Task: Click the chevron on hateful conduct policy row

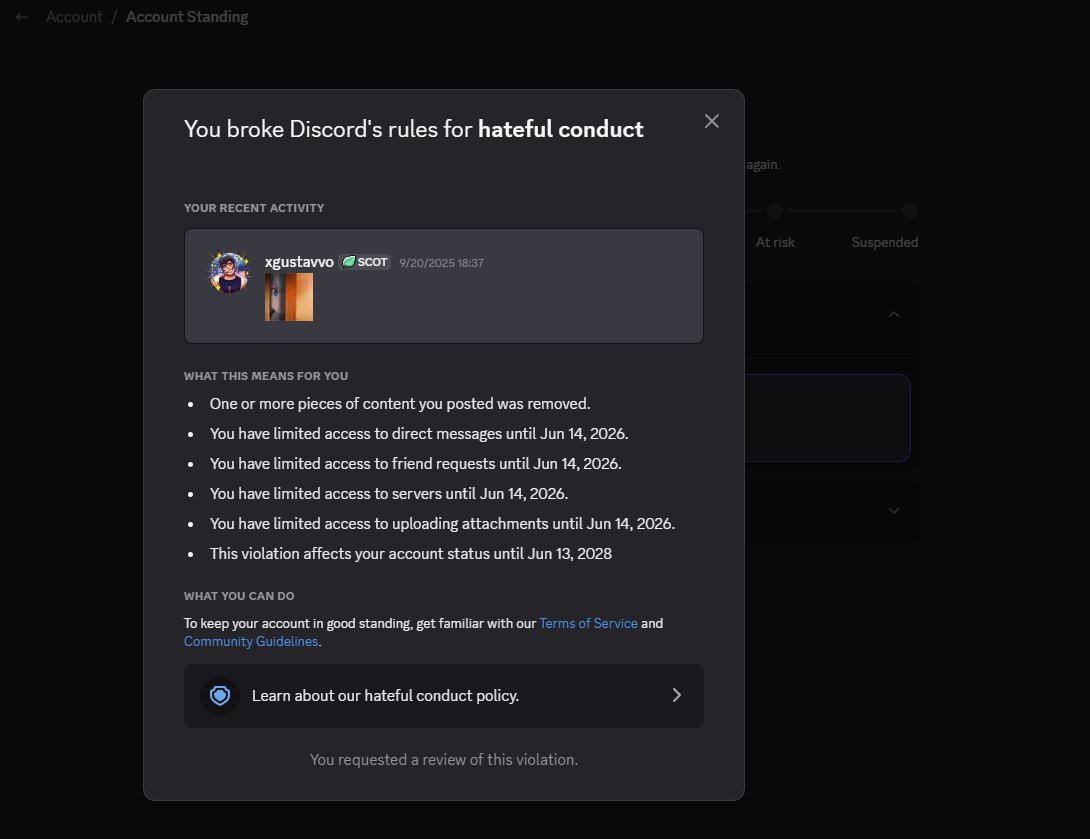Action: 676,696
